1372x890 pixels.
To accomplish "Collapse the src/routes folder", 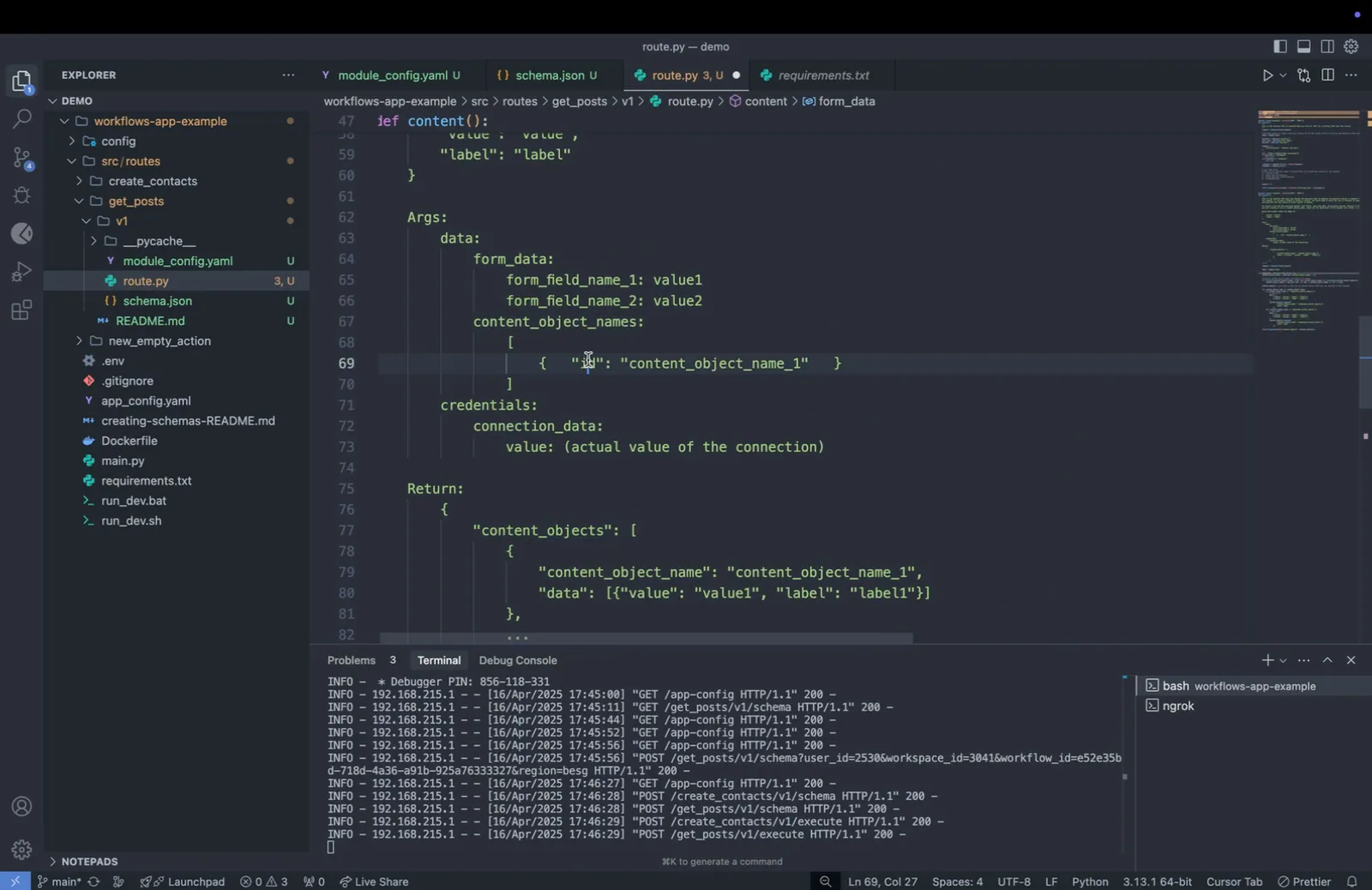I will click(72, 161).
